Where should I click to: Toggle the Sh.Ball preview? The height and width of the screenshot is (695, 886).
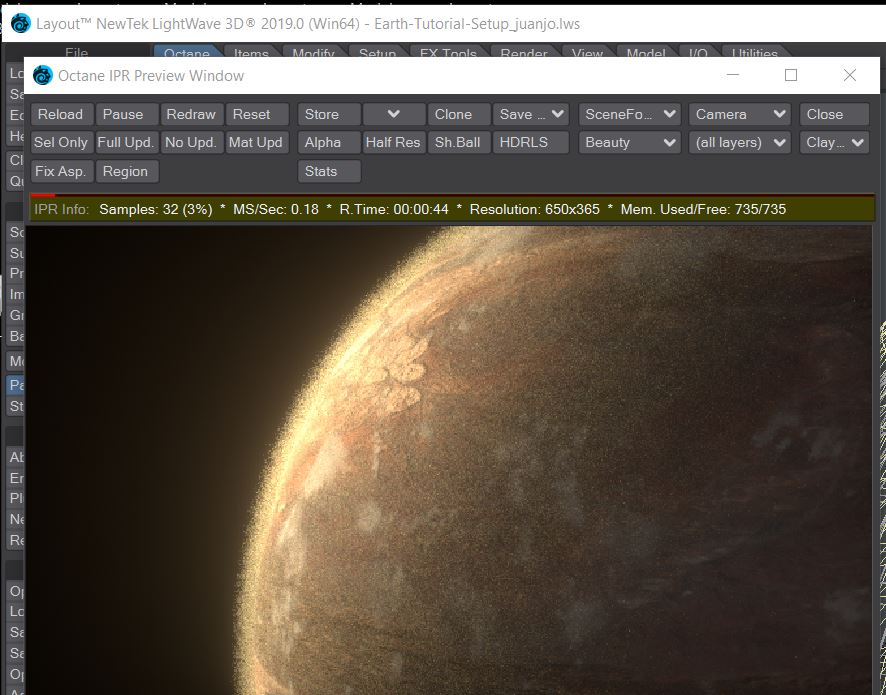coord(459,142)
